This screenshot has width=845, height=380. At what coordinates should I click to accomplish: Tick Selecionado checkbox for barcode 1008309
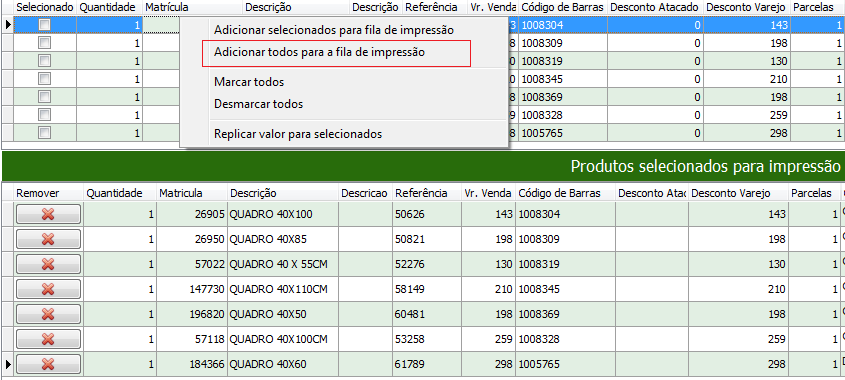point(45,43)
